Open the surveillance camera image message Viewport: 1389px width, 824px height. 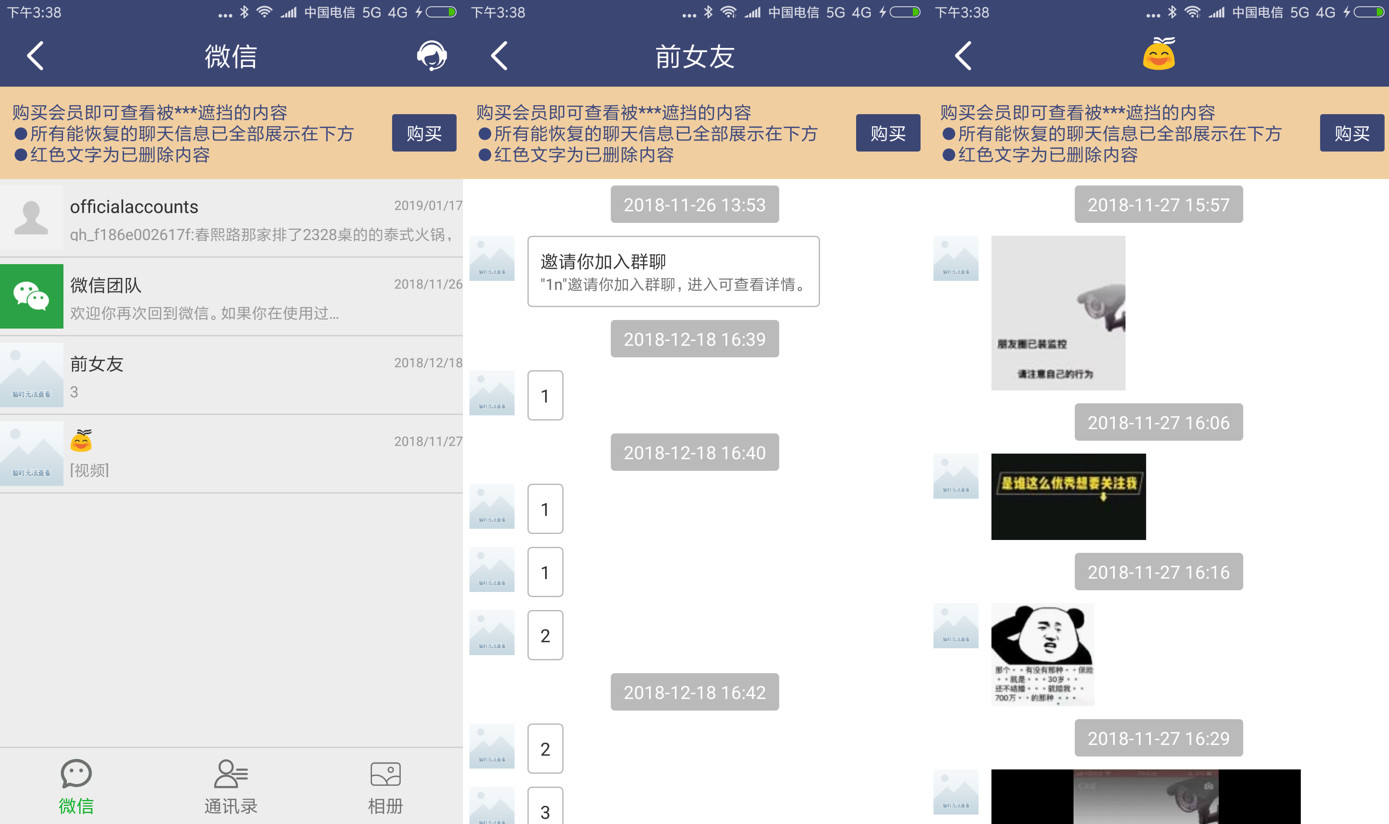(1058, 313)
